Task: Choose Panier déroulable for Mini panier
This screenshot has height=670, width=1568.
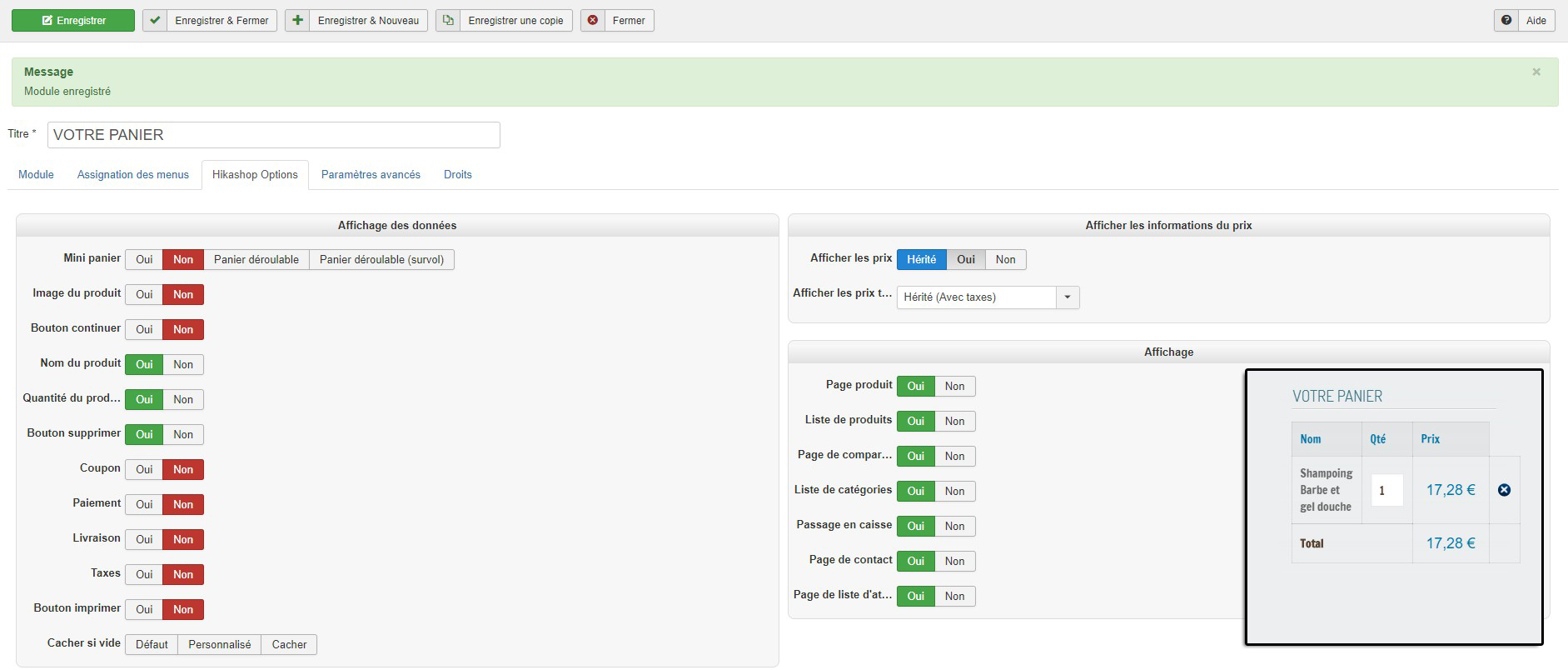Action: (x=256, y=260)
